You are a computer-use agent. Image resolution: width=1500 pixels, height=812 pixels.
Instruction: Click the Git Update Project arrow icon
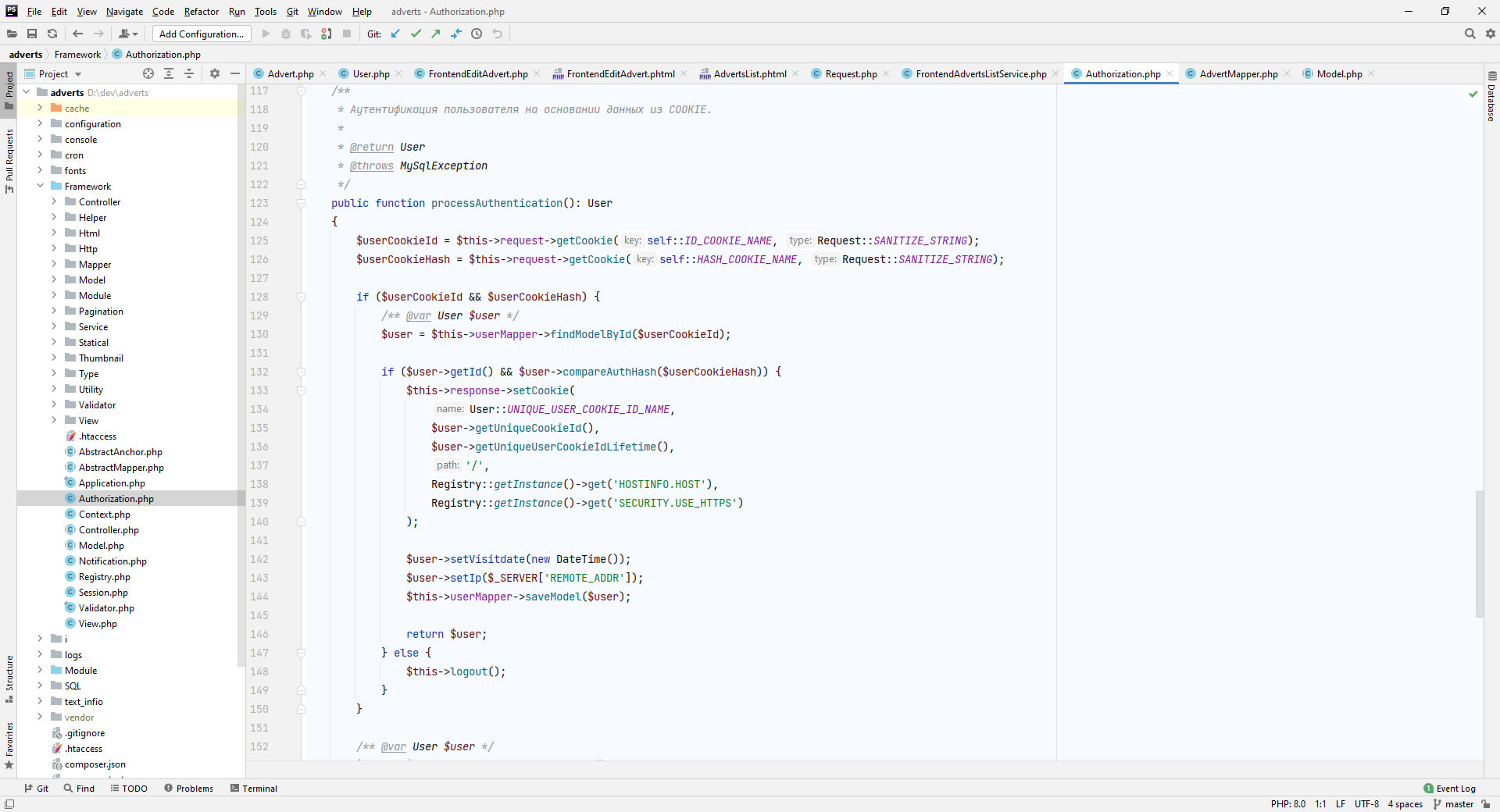point(395,34)
